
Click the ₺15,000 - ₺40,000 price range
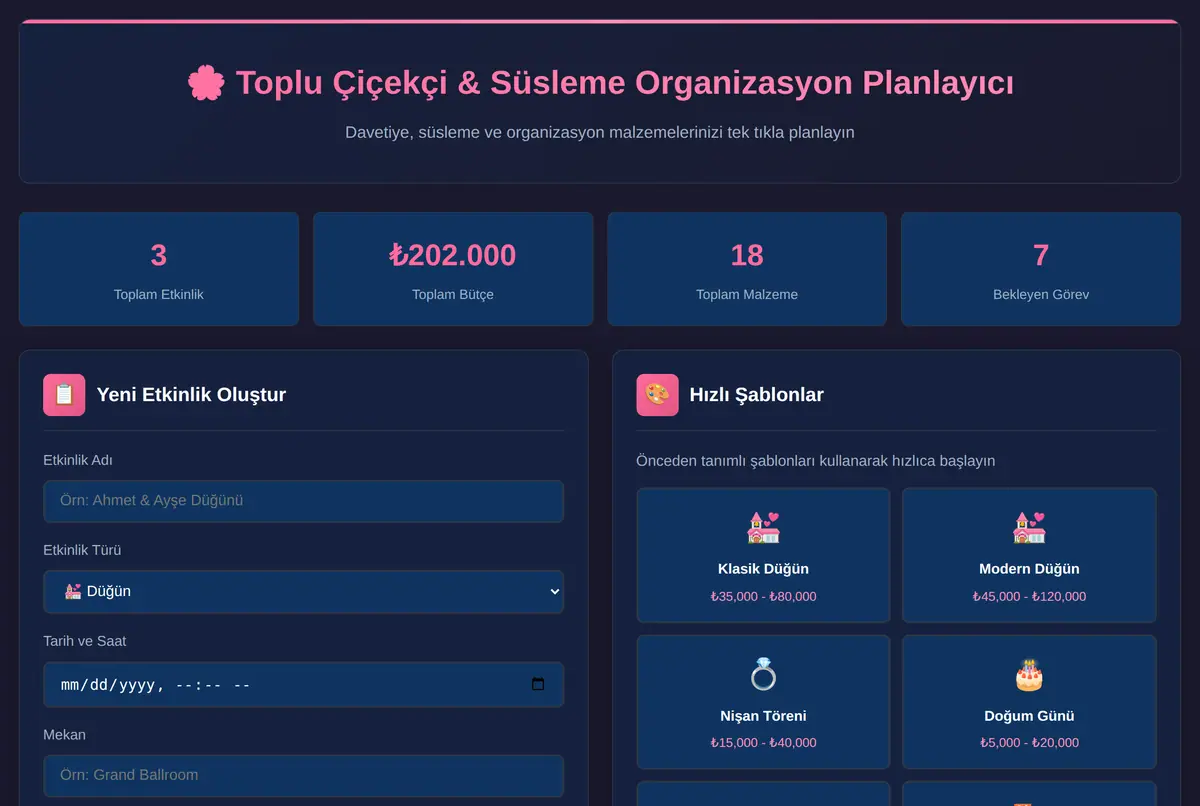click(x=763, y=743)
